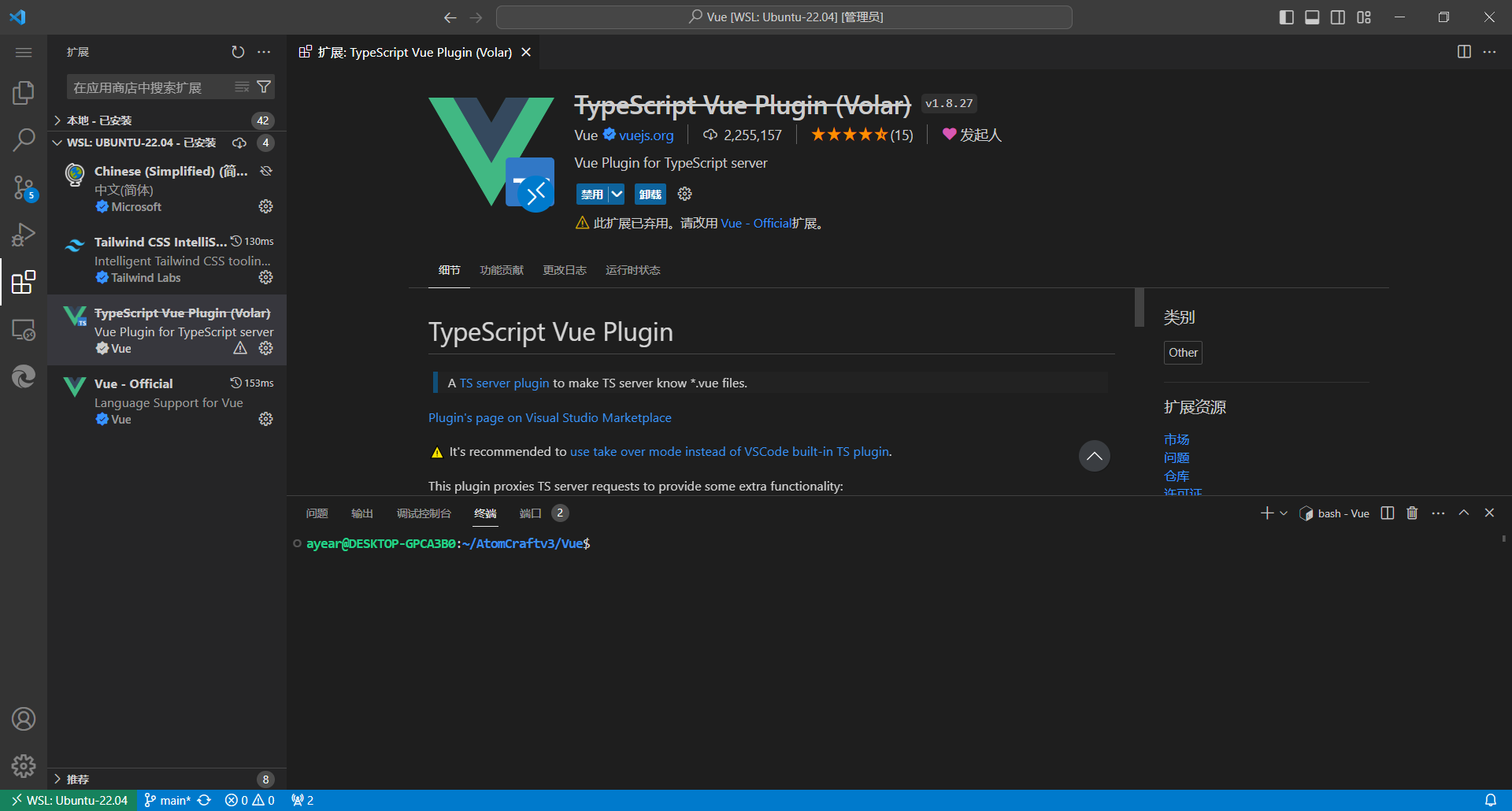Open new terminal profile dropdown
The width and height of the screenshot is (1512, 811).
[x=1284, y=513]
